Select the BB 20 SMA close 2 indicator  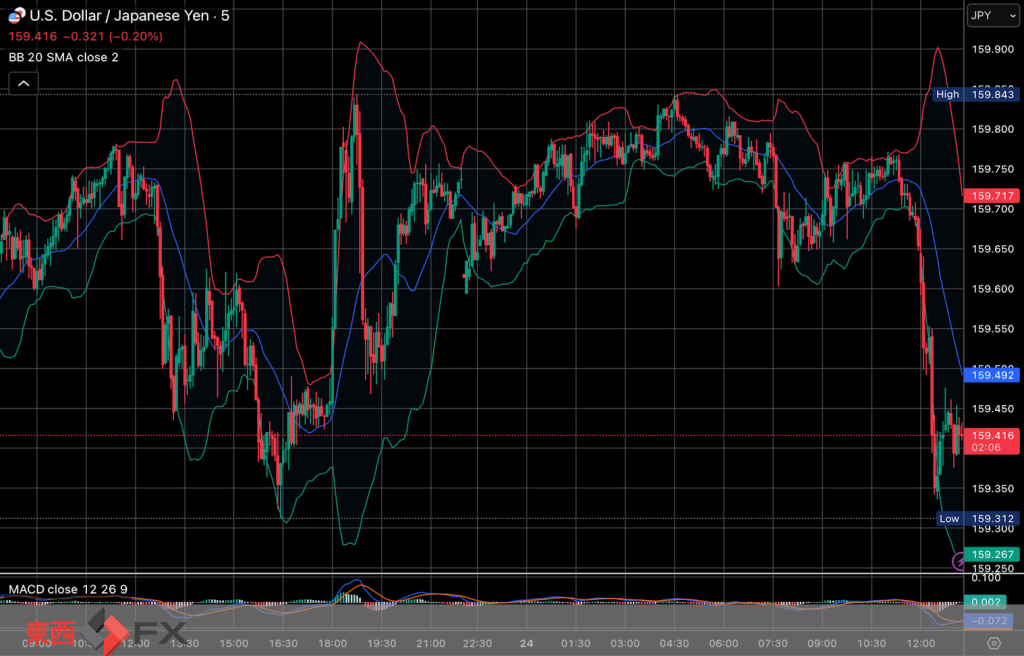point(64,57)
